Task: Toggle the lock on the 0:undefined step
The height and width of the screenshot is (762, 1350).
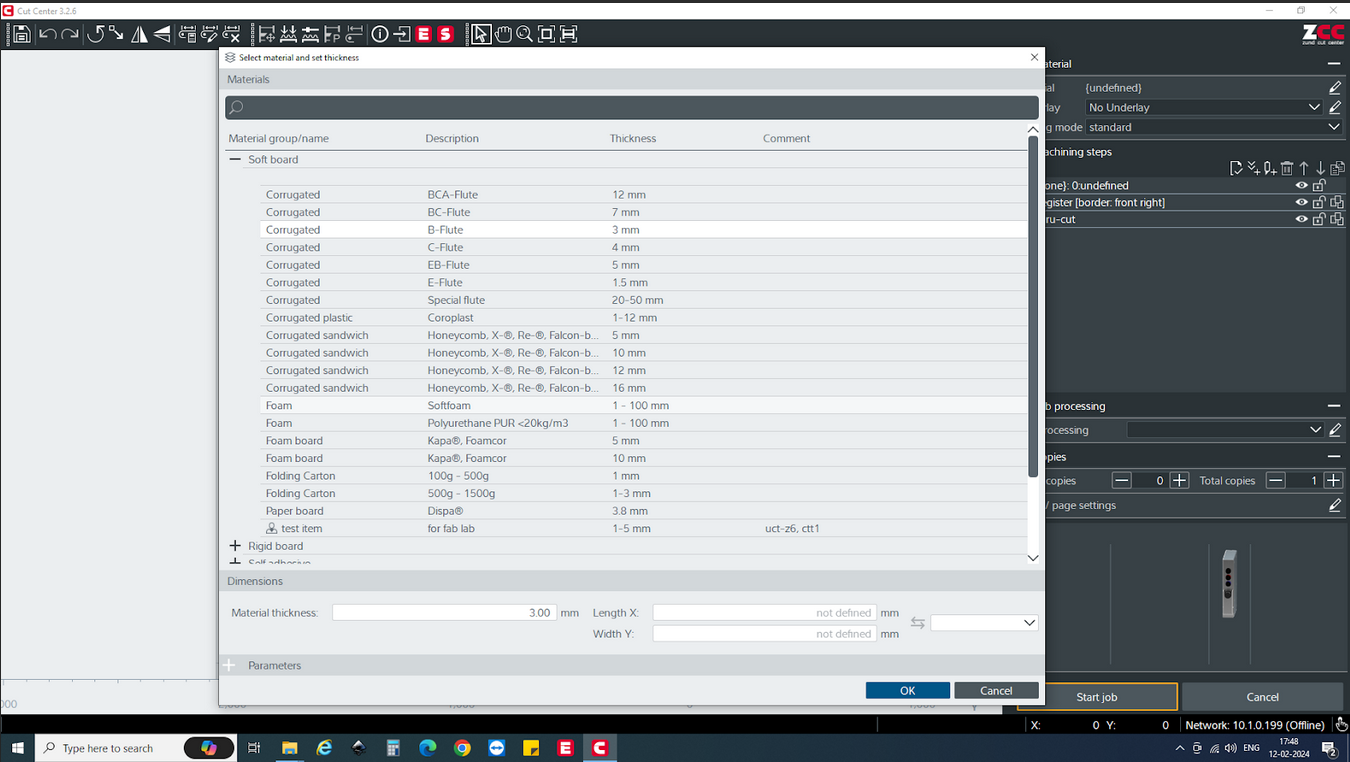Action: (1319, 185)
